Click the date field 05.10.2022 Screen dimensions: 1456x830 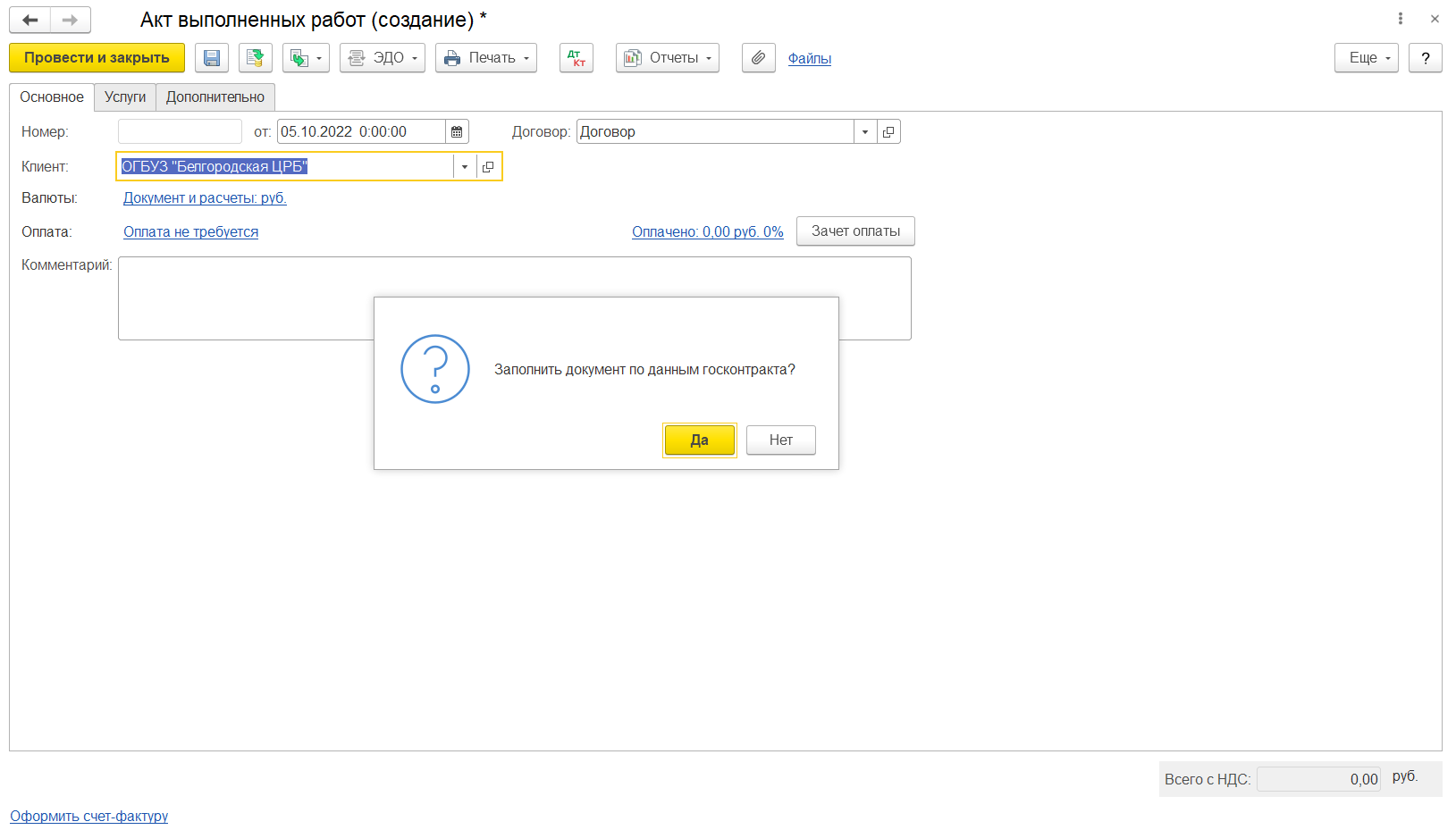[361, 131]
